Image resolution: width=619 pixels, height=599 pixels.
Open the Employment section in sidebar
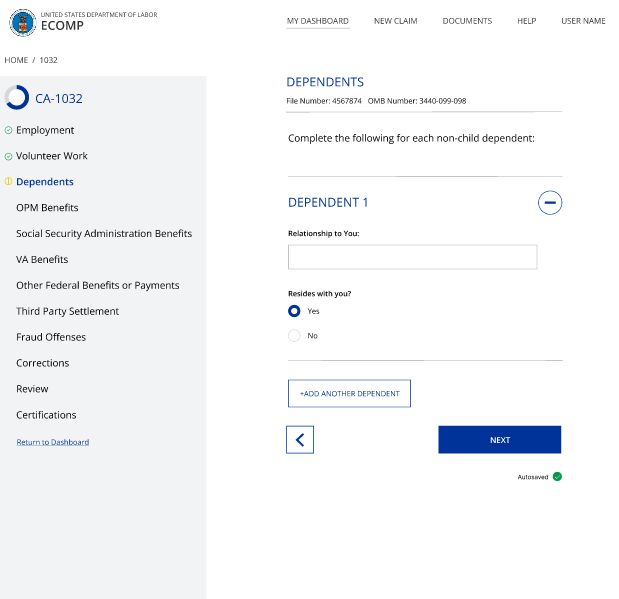point(45,130)
